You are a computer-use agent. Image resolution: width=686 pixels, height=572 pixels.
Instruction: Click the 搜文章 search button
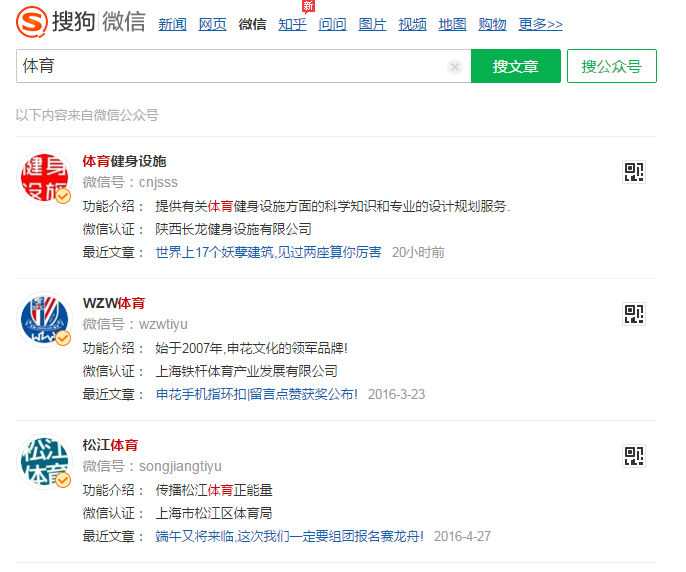coord(516,66)
